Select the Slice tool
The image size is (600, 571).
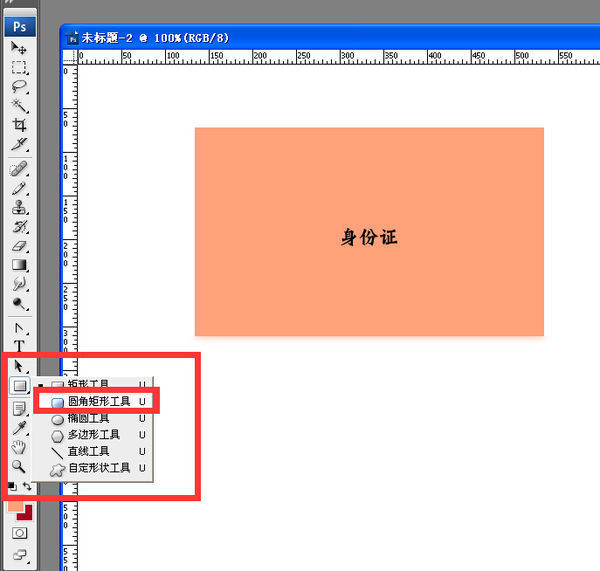(x=19, y=144)
